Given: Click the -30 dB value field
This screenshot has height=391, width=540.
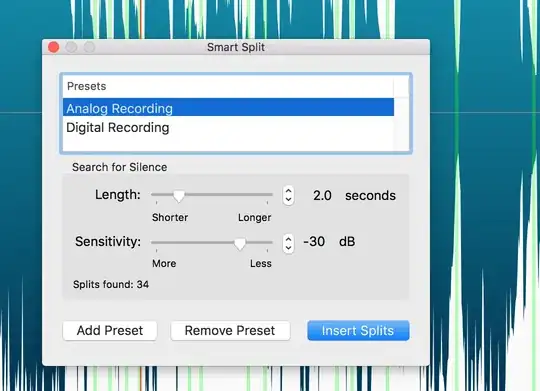Looking at the screenshot, I should 314,241.
